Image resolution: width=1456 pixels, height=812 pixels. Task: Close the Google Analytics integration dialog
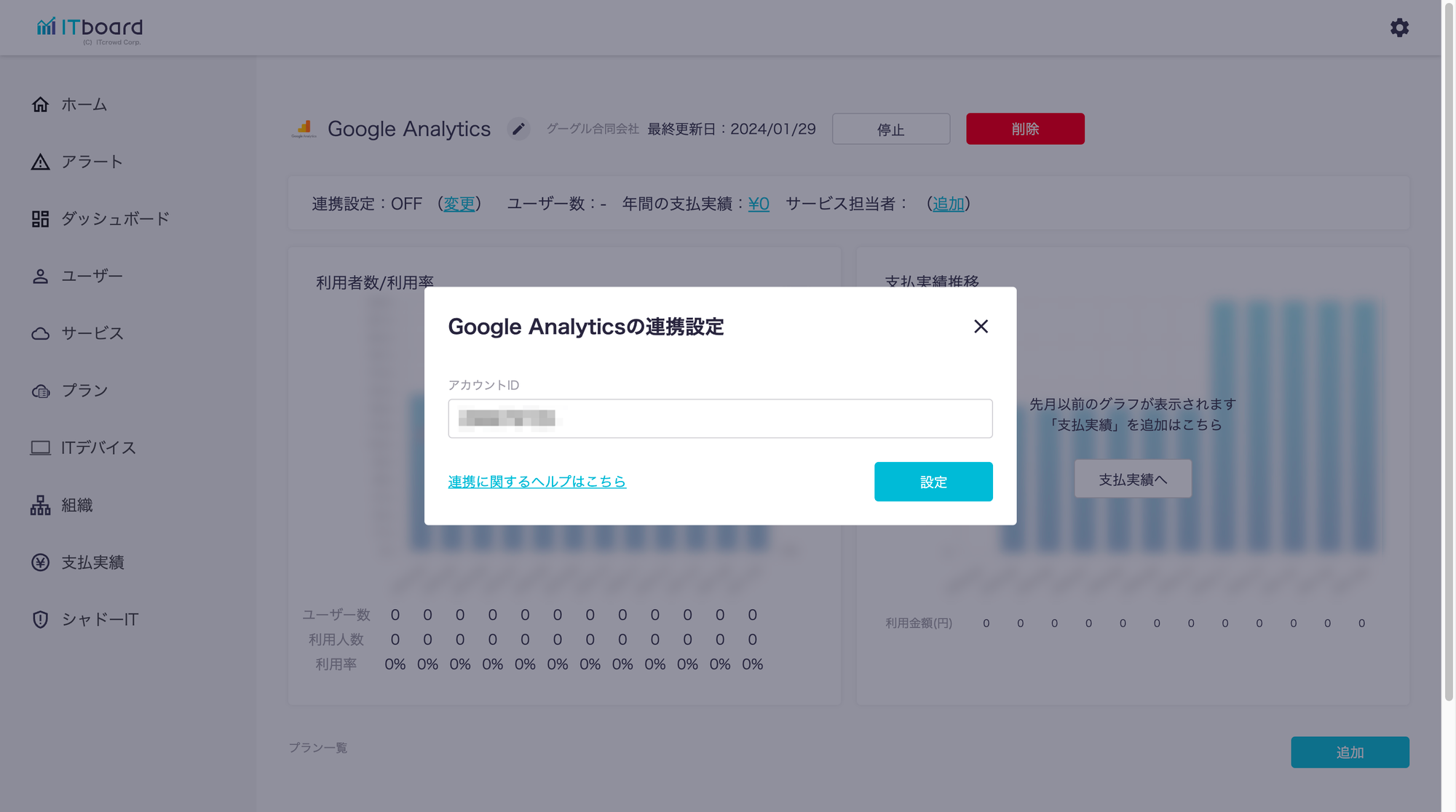click(x=981, y=327)
